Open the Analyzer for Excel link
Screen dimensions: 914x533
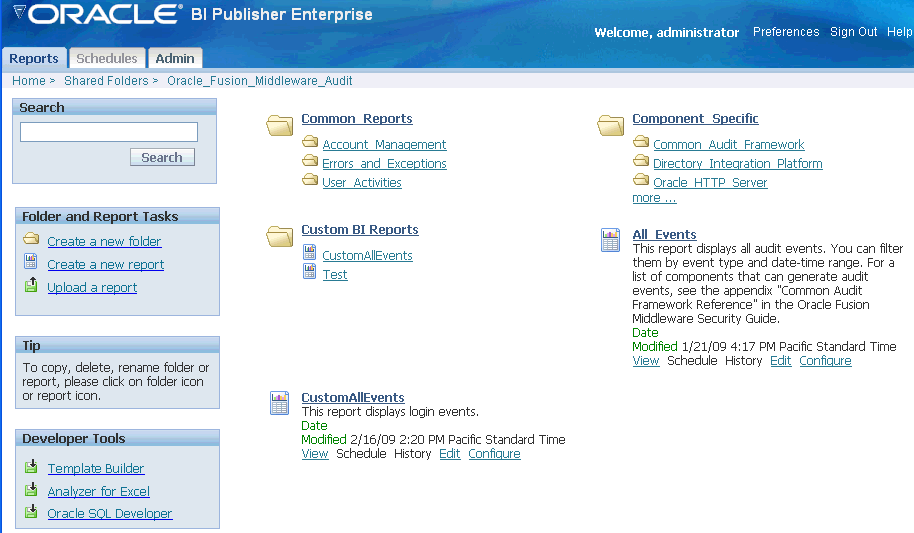pyautogui.click(x=99, y=492)
